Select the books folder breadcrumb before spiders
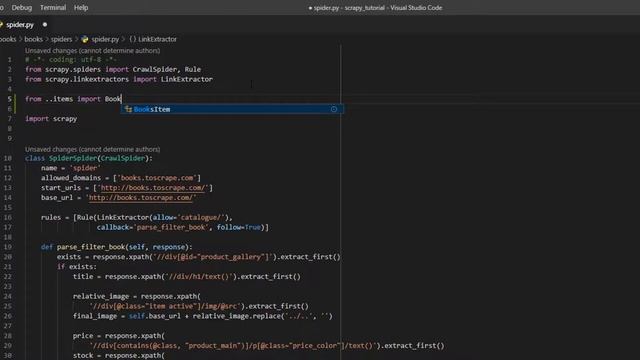This screenshot has height=360, width=640. pyautogui.click(x=33, y=39)
